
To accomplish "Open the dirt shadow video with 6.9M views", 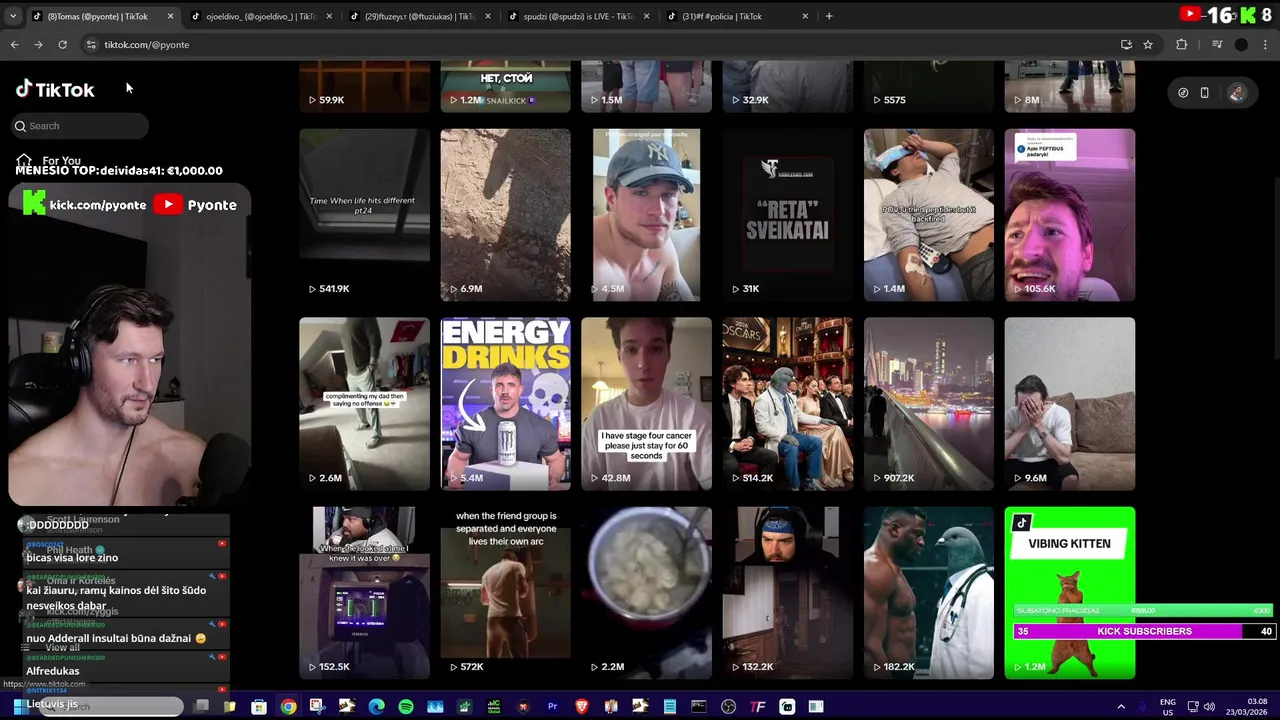I will pos(506,215).
